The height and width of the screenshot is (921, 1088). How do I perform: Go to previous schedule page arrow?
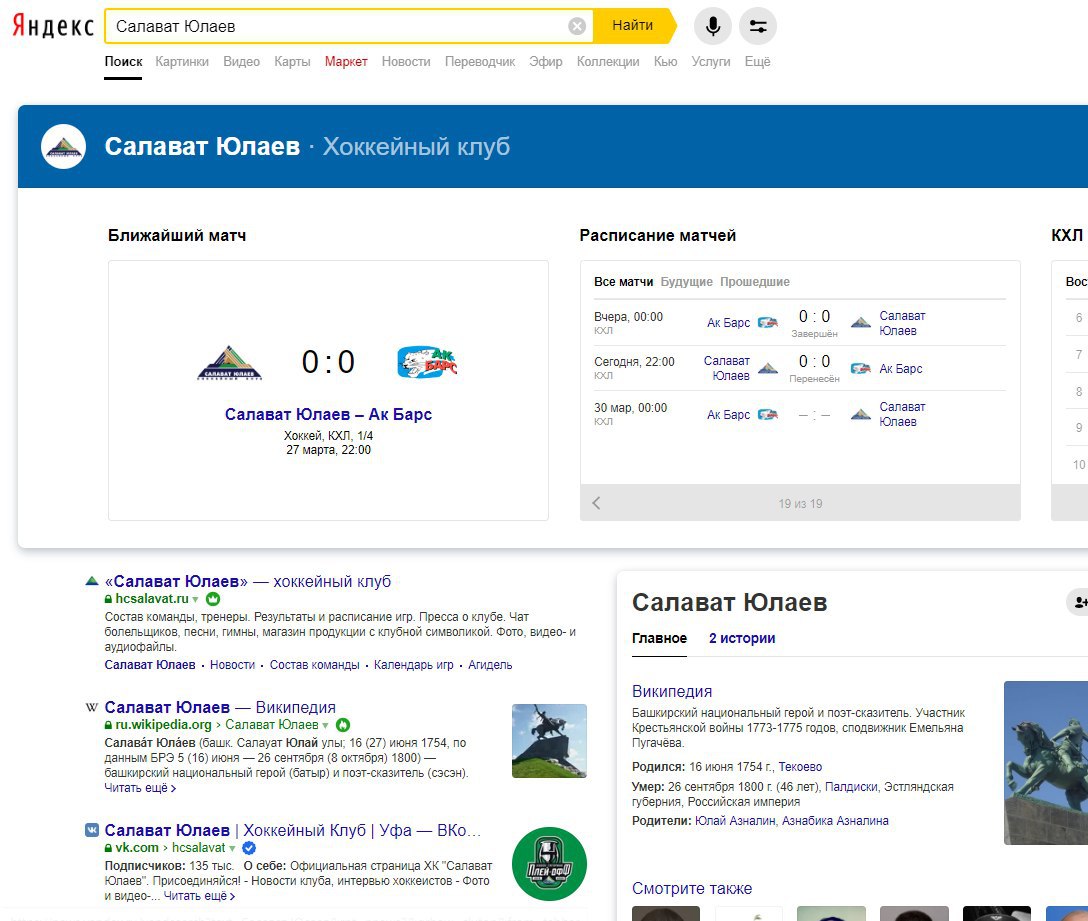tap(596, 503)
